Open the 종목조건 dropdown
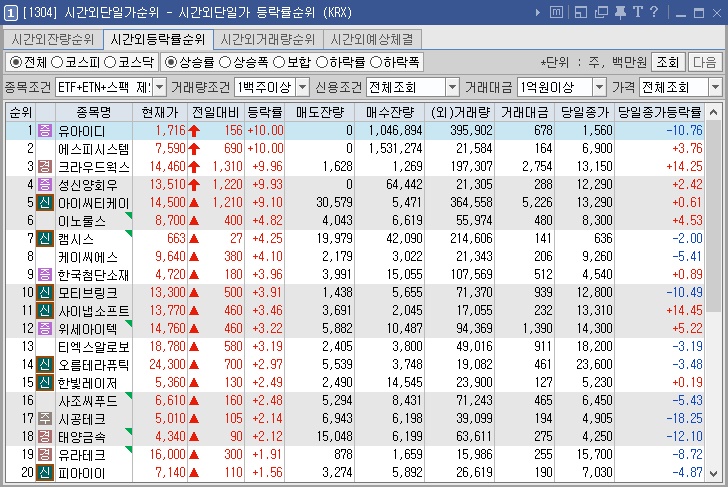The width and height of the screenshot is (728, 487). point(159,87)
